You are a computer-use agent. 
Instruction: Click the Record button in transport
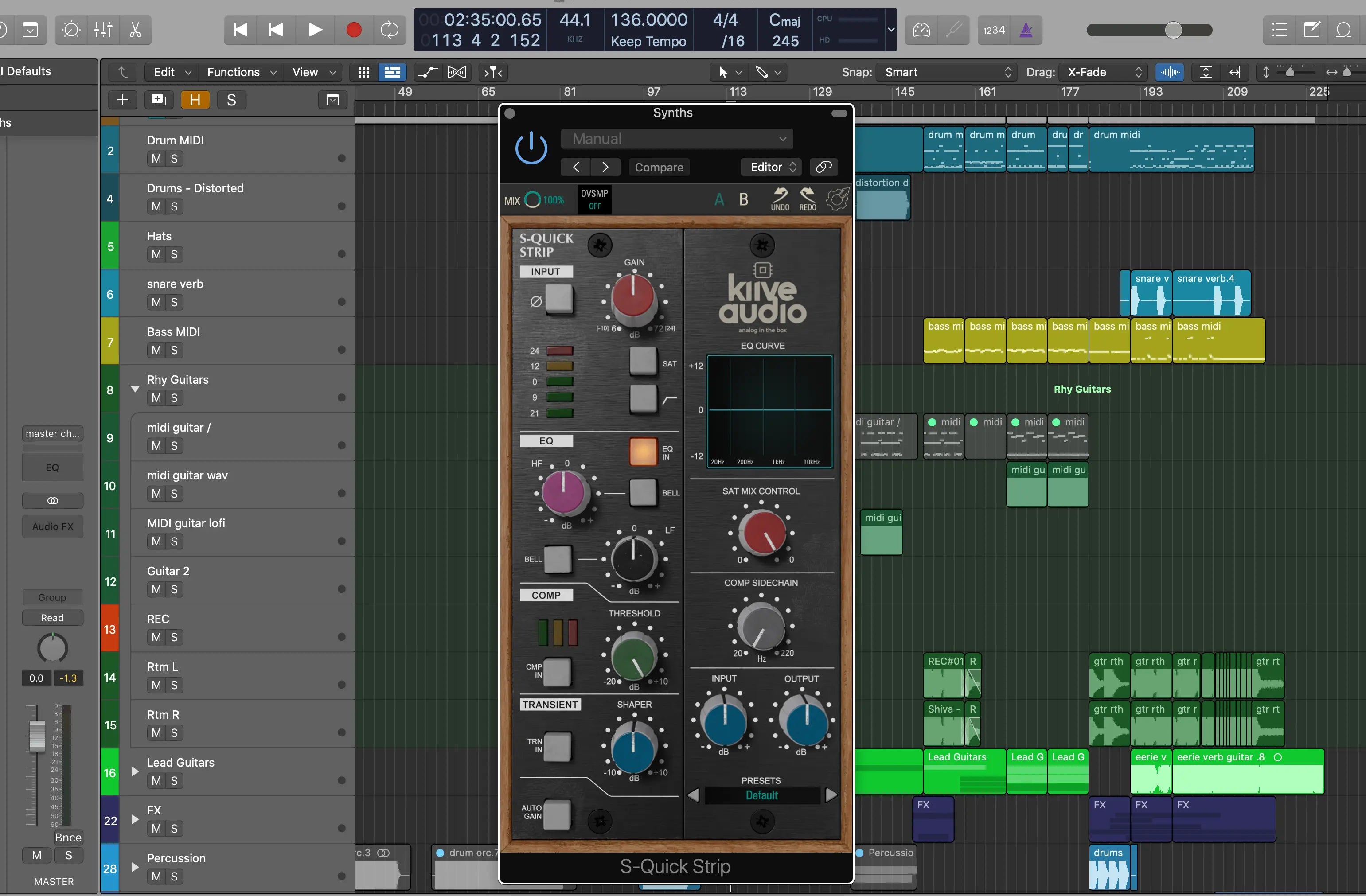point(354,29)
